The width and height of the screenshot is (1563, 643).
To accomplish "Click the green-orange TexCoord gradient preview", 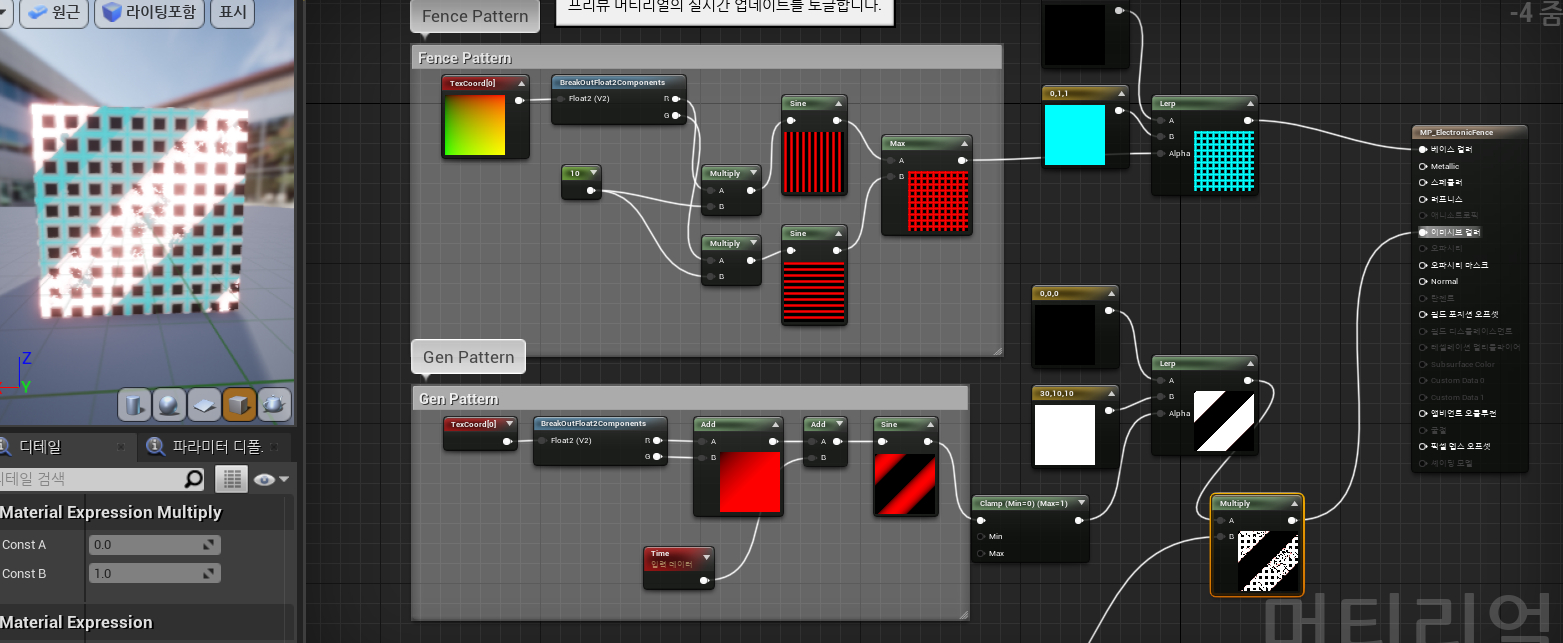I will coord(475,125).
